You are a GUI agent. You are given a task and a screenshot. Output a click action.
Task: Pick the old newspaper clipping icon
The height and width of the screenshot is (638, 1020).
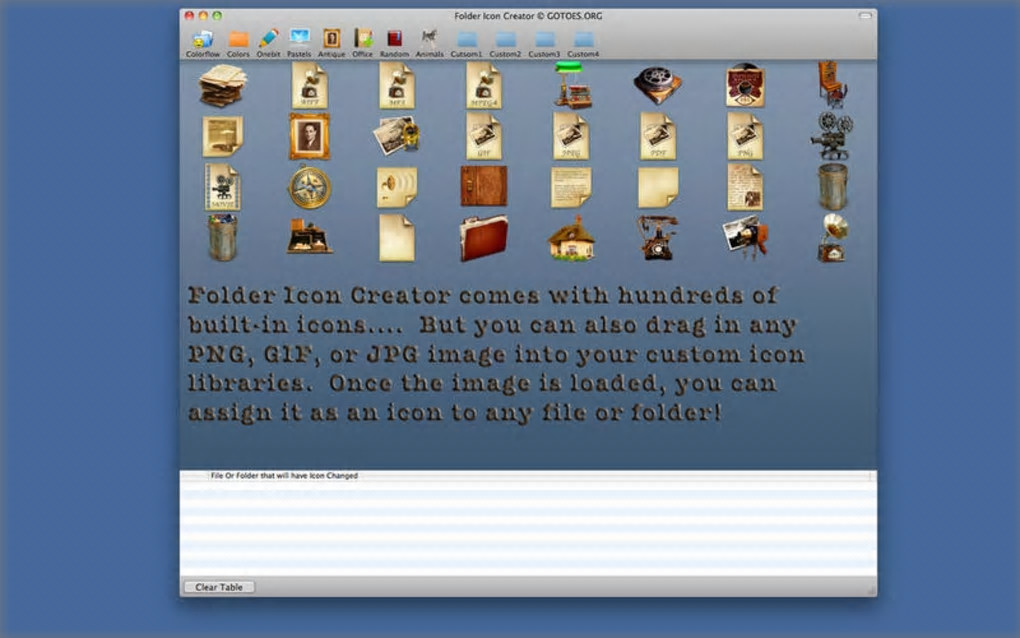click(222, 136)
